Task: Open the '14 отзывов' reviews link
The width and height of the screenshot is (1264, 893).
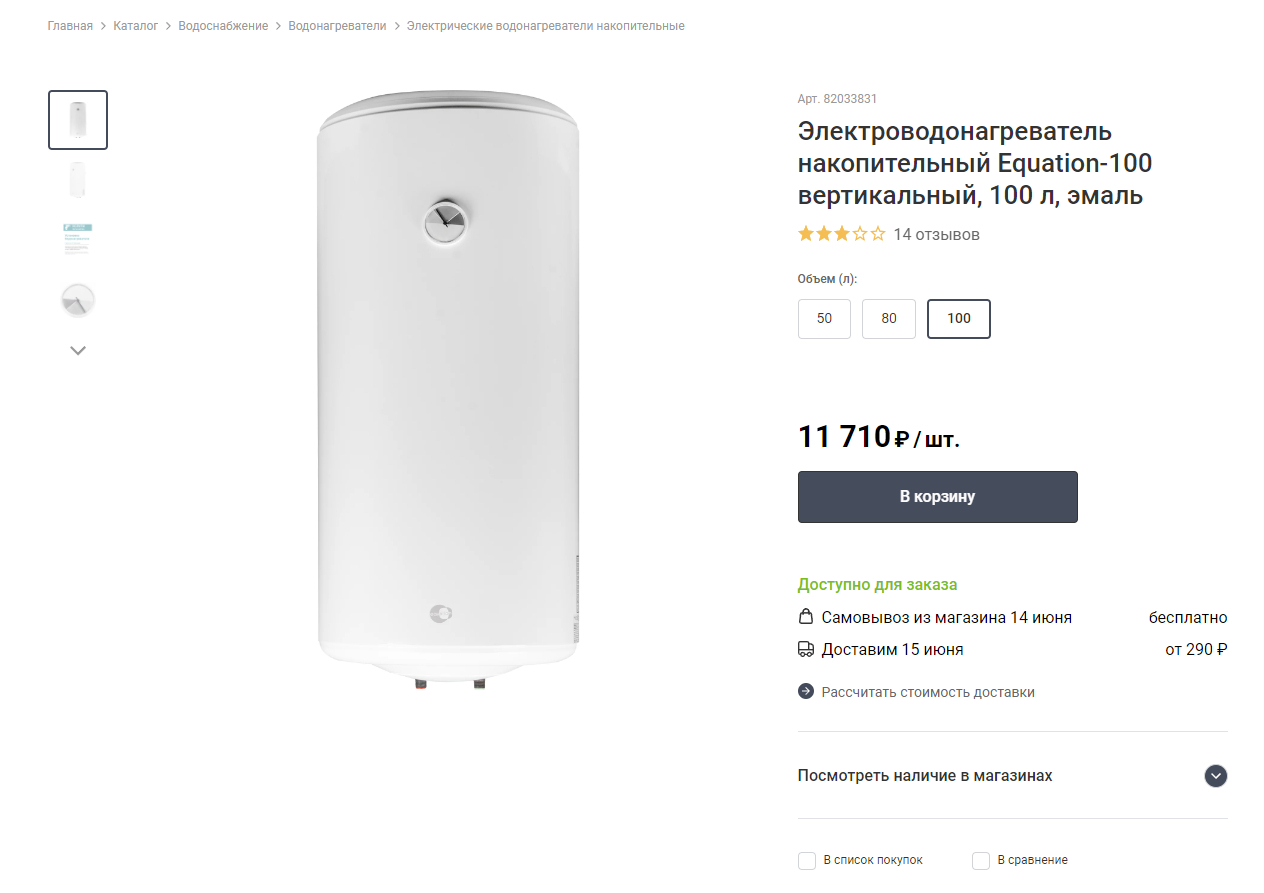Action: (x=936, y=234)
